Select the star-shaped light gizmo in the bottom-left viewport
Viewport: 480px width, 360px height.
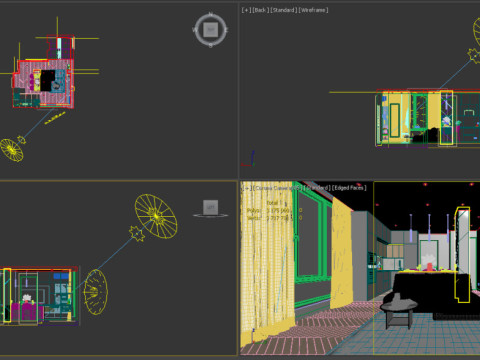pos(137,233)
